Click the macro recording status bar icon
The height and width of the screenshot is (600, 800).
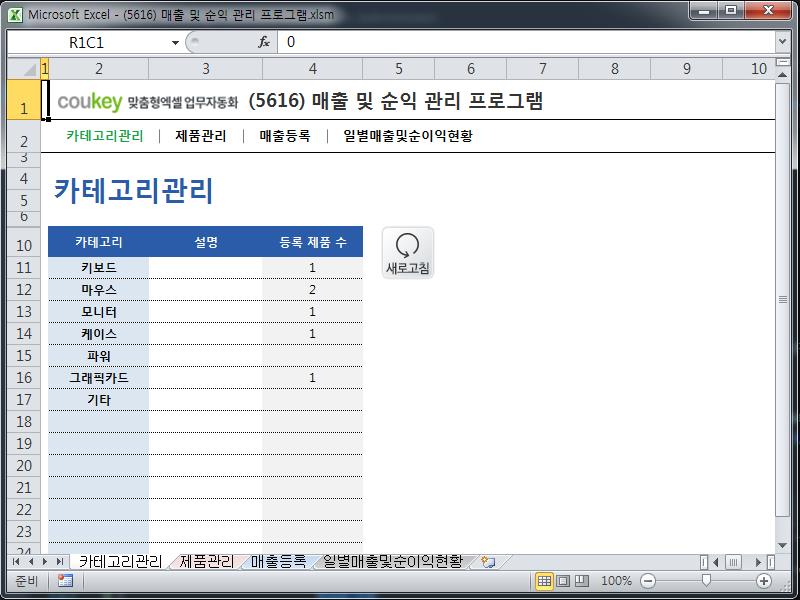point(65,581)
